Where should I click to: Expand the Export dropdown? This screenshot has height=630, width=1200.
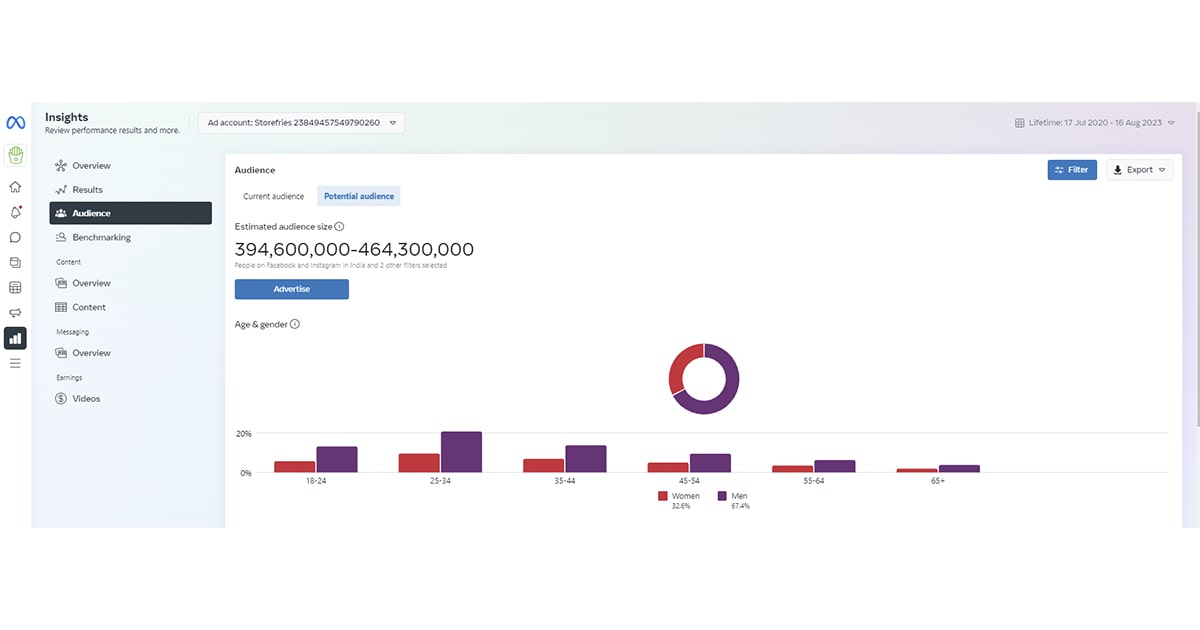pos(1139,170)
